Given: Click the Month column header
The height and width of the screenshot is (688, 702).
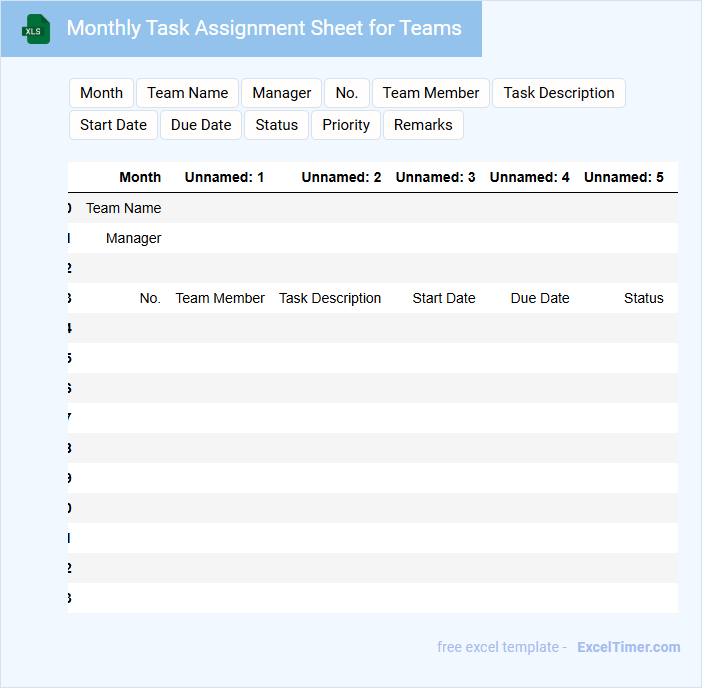Looking at the screenshot, I should [140, 177].
